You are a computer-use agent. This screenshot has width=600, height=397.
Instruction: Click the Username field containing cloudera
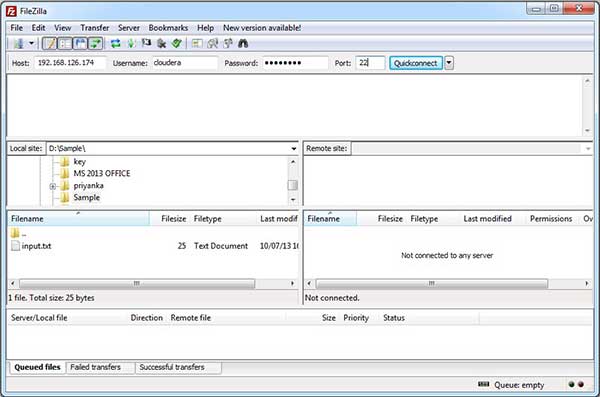pyautogui.click(x=185, y=63)
